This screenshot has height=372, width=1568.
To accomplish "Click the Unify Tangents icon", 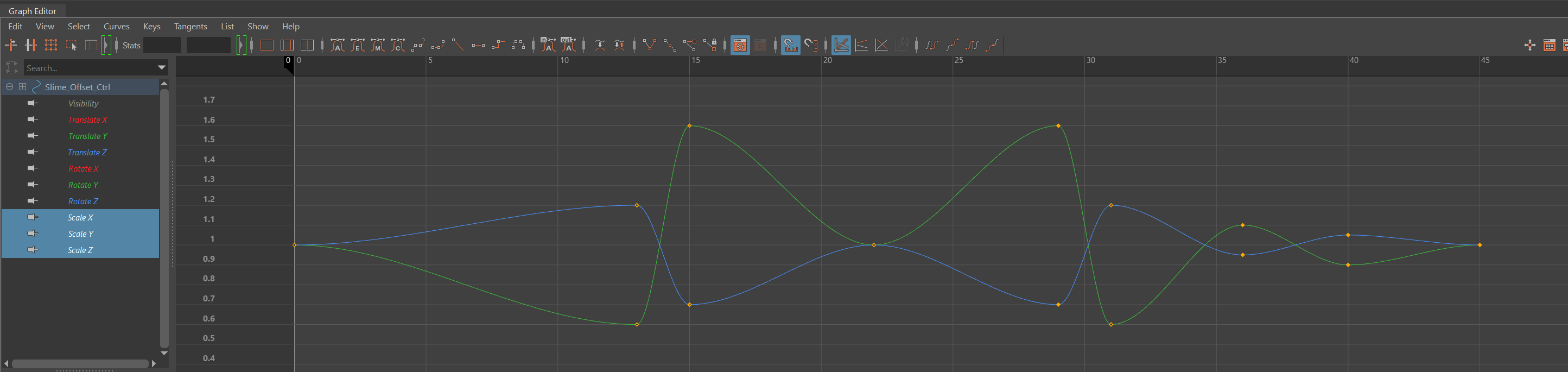I will point(670,45).
